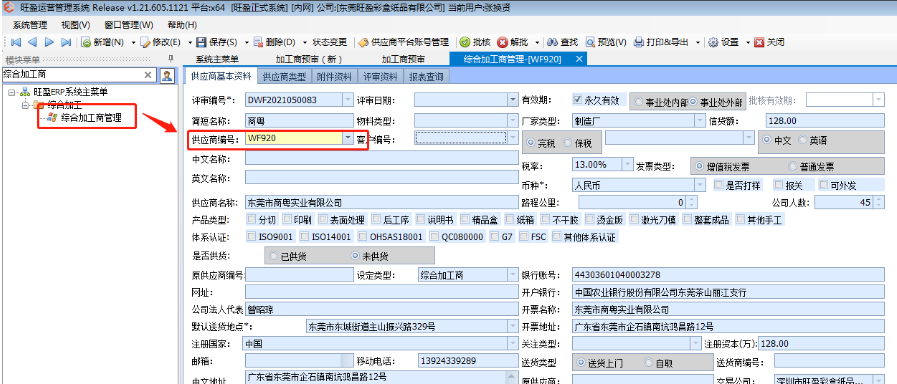Go to next record arrow

pyautogui.click(x=49, y=42)
